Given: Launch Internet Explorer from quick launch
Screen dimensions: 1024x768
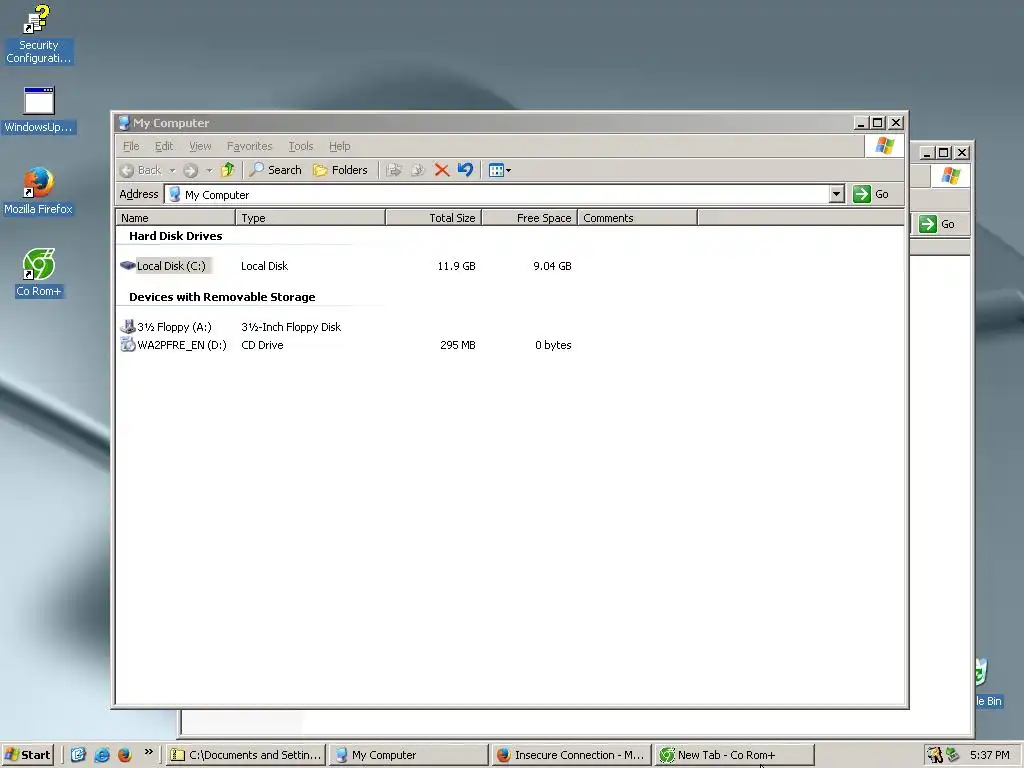Looking at the screenshot, I should tap(101, 755).
